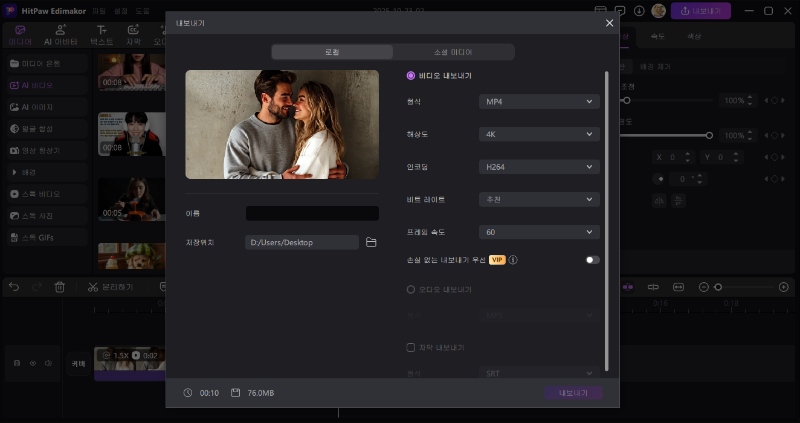Open the format dropdown showing MP4
Image resolution: width=800 pixels, height=423 pixels.
(x=538, y=102)
